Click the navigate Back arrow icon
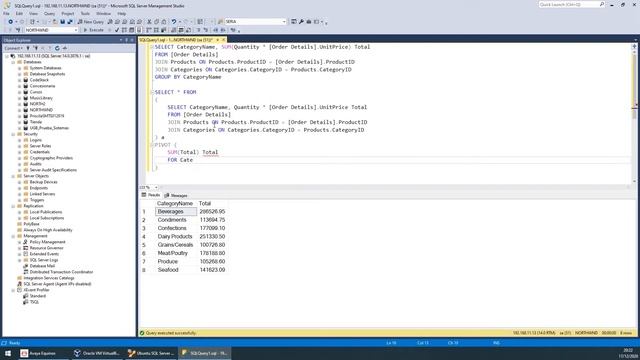Viewport: 640px width, 360px height. tap(10, 22)
